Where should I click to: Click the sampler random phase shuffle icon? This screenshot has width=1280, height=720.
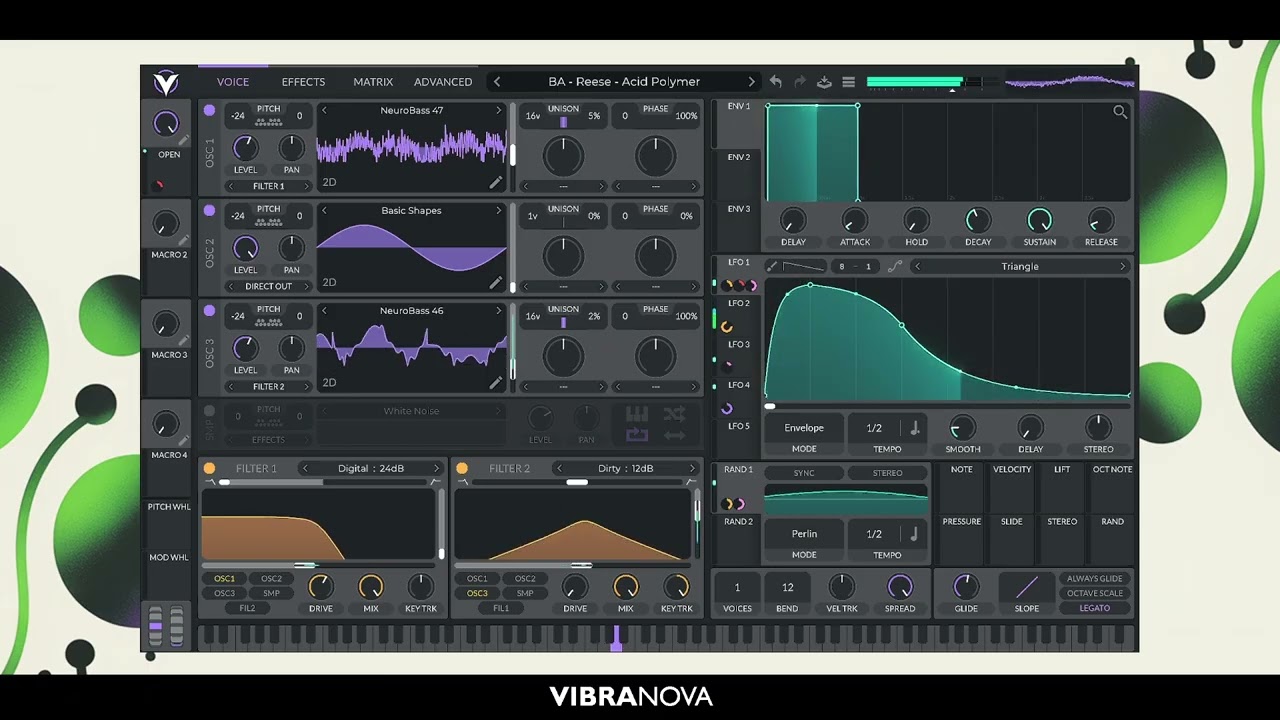(x=674, y=414)
